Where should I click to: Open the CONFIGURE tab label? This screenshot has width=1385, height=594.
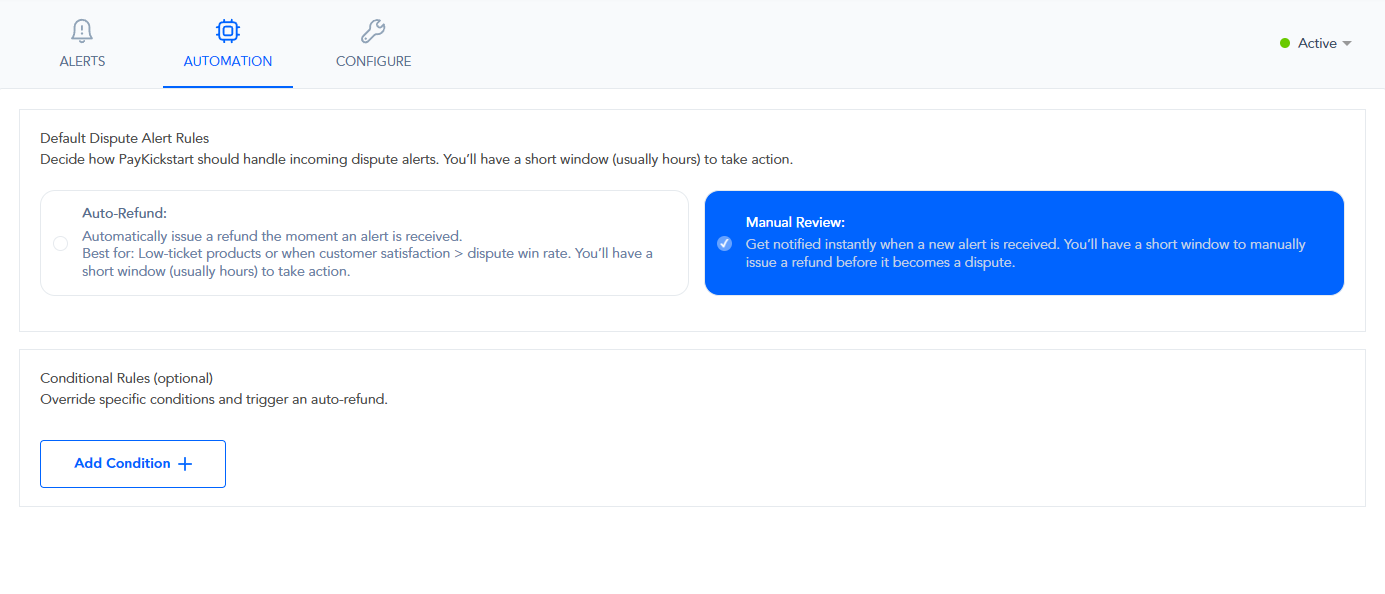point(373,61)
